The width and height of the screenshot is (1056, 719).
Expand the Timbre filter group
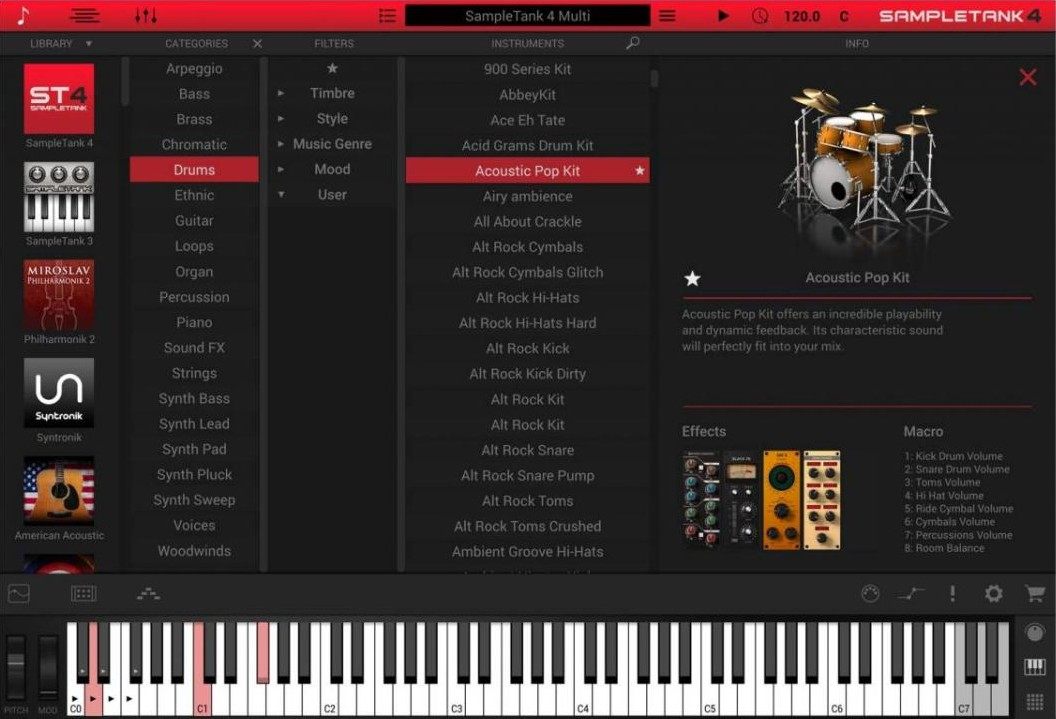pos(281,93)
